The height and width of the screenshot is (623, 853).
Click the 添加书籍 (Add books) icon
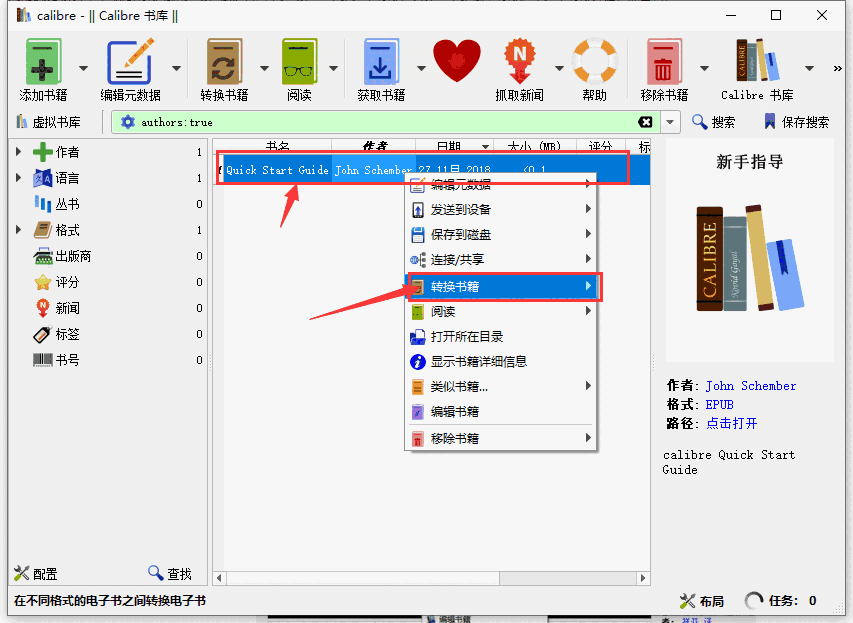(43, 61)
